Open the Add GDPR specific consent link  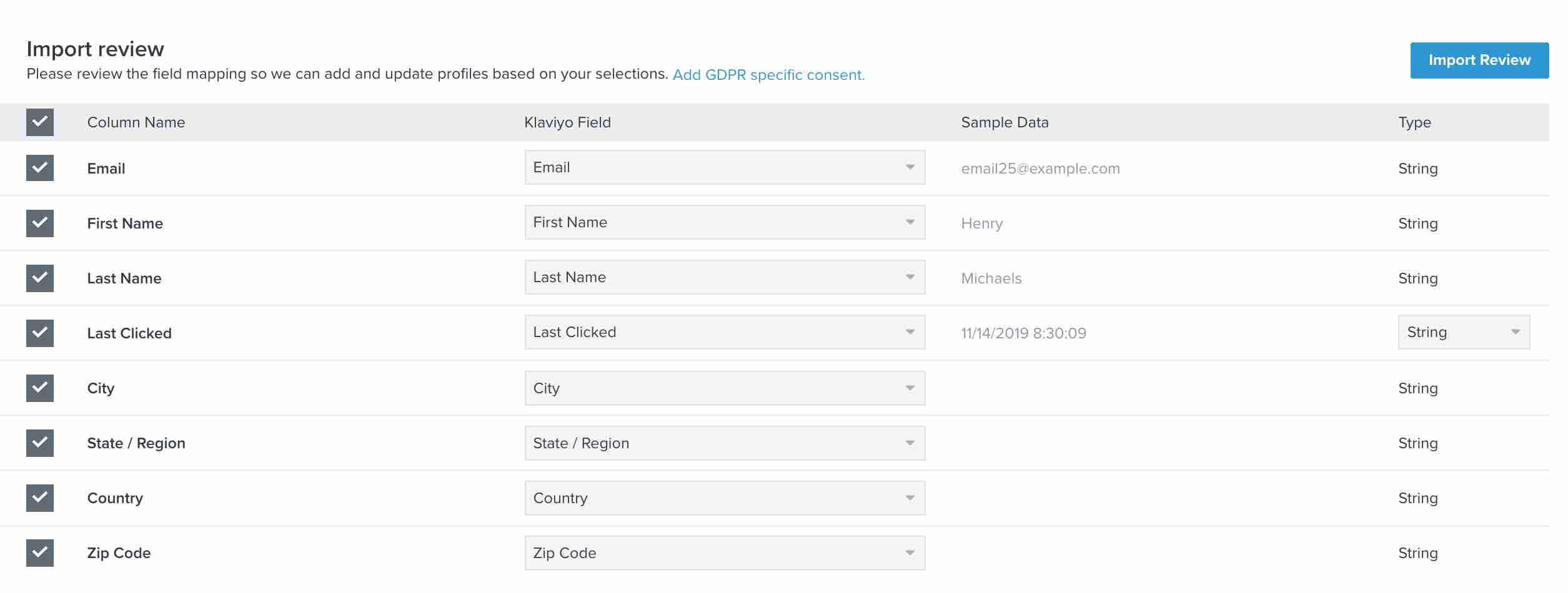click(768, 74)
